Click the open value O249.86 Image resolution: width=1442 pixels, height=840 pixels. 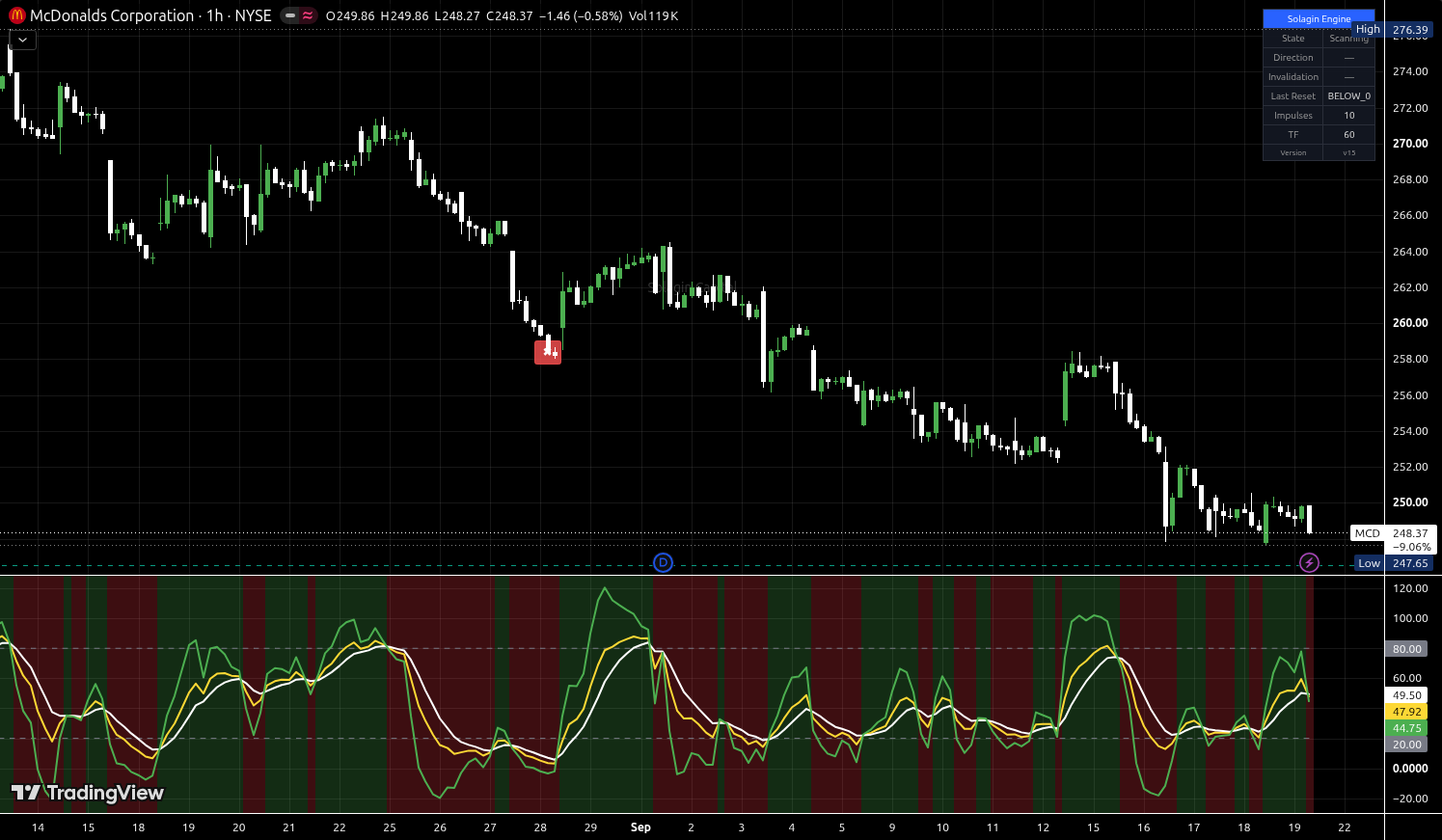click(x=350, y=15)
